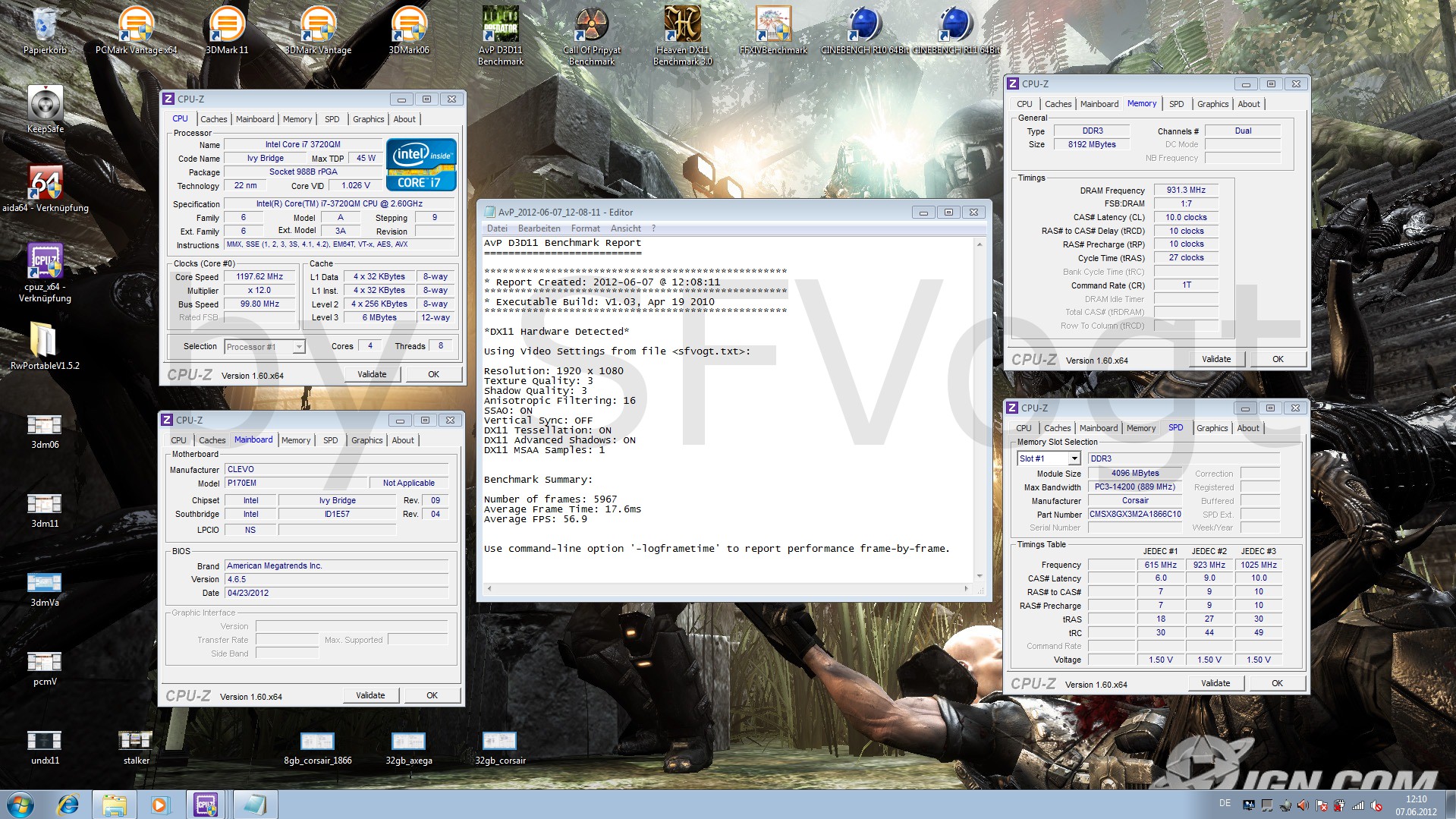The height and width of the screenshot is (819, 1456).
Task: Select the pcmV screenshot file
Action: coord(45,668)
